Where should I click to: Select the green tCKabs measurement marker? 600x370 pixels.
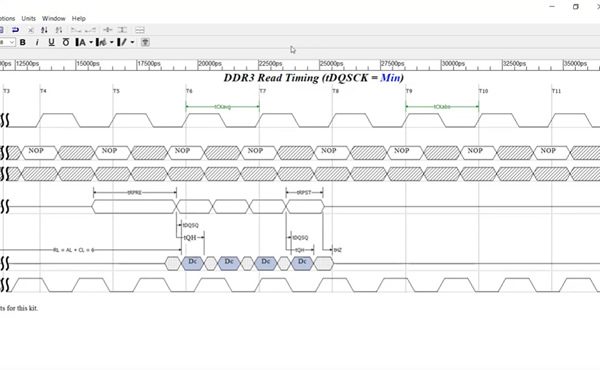click(442, 107)
